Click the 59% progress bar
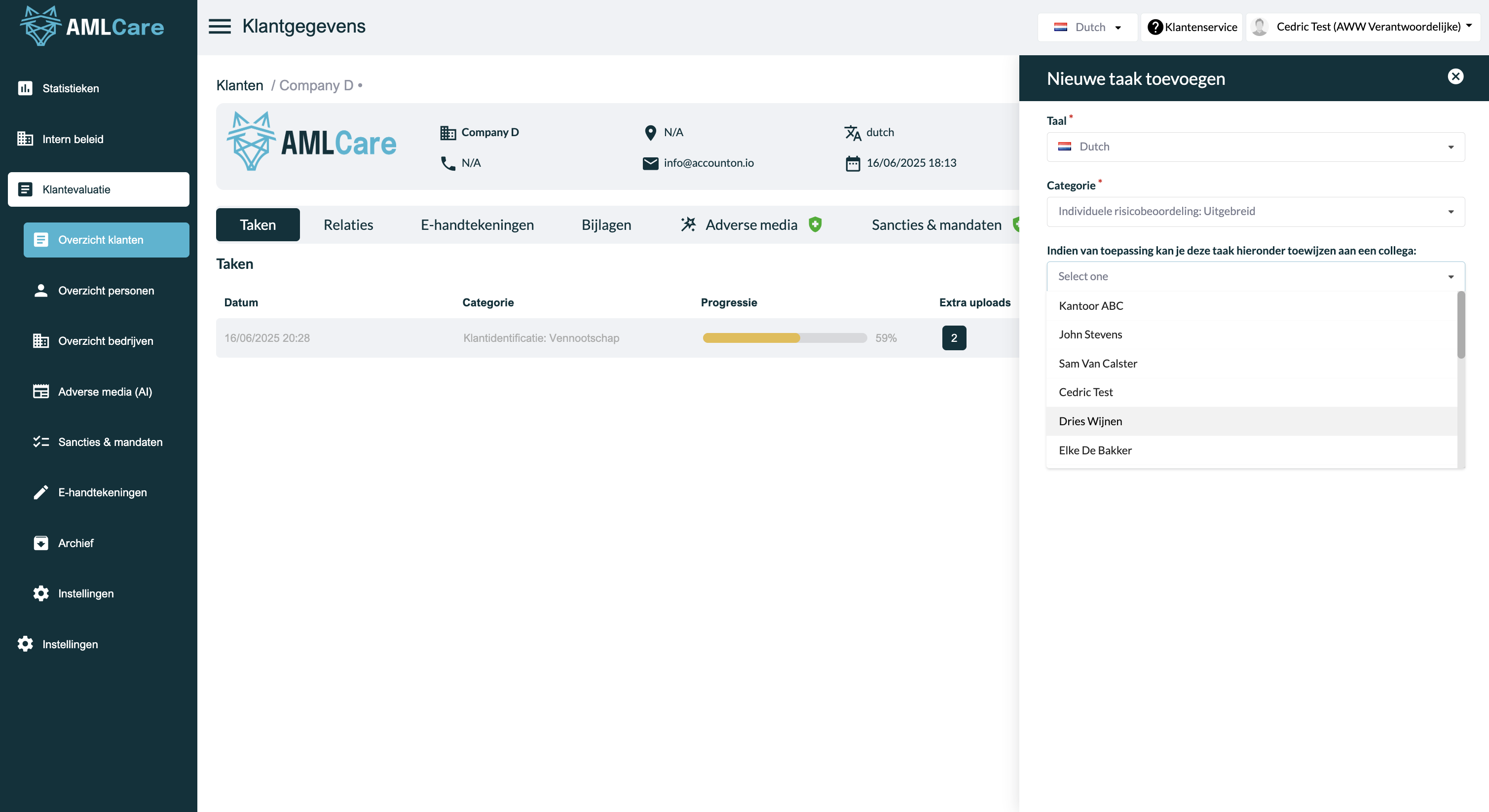 click(785, 338)
